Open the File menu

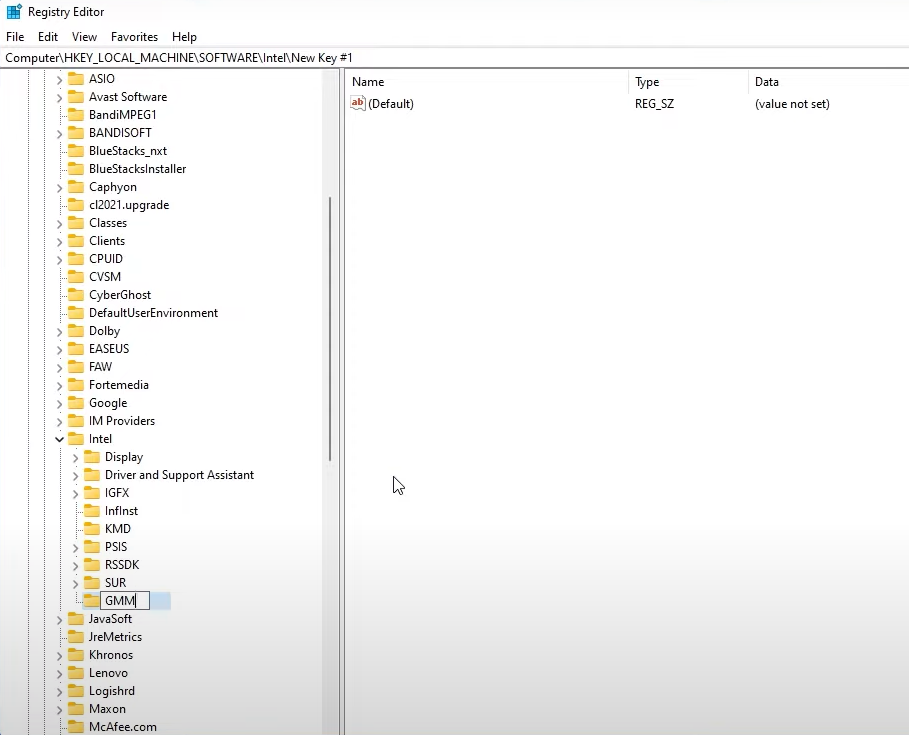click(x=14, y=37)
